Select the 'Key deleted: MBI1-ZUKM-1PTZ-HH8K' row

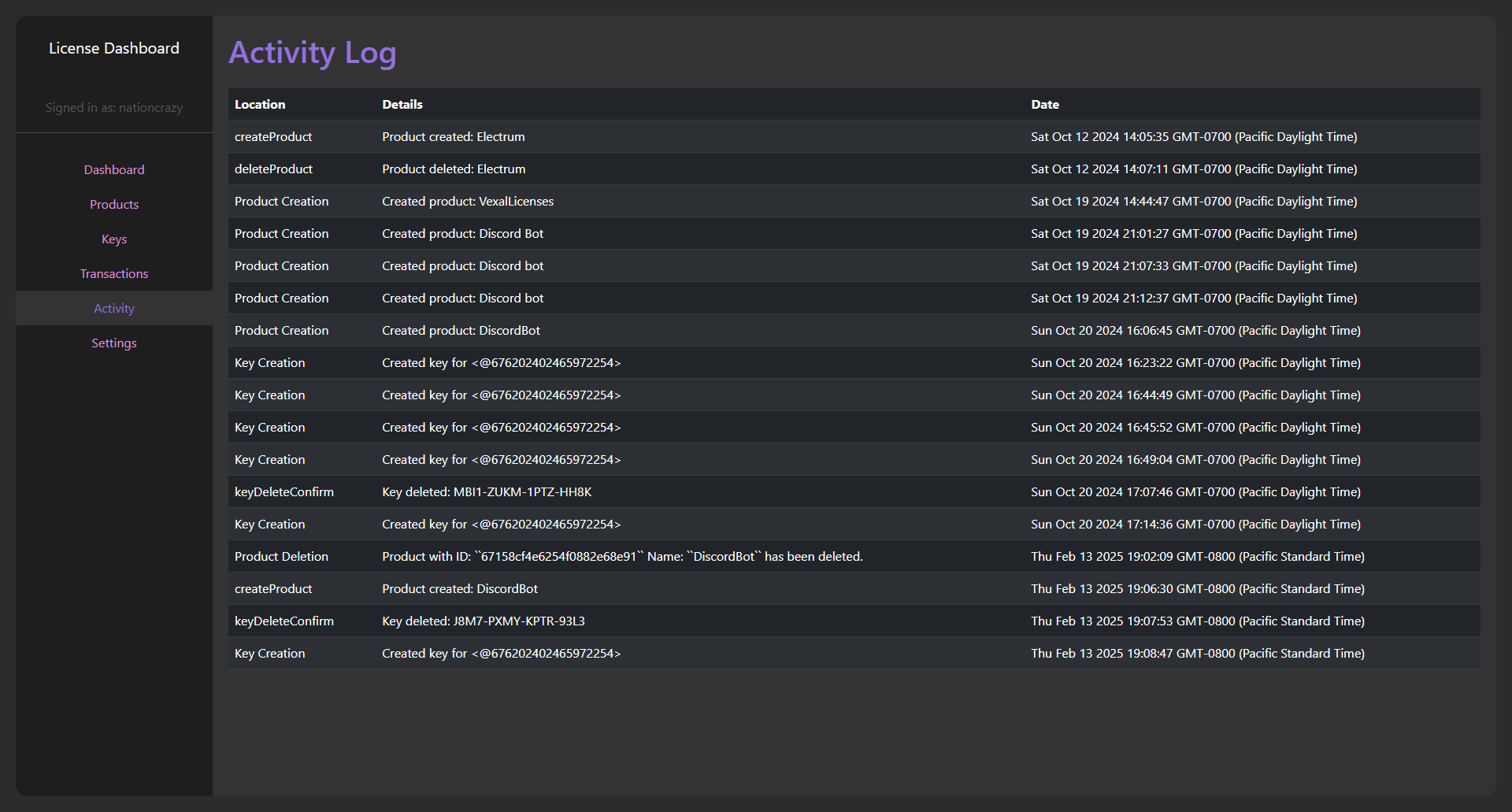pyautogui.click(x=487, y=492)
